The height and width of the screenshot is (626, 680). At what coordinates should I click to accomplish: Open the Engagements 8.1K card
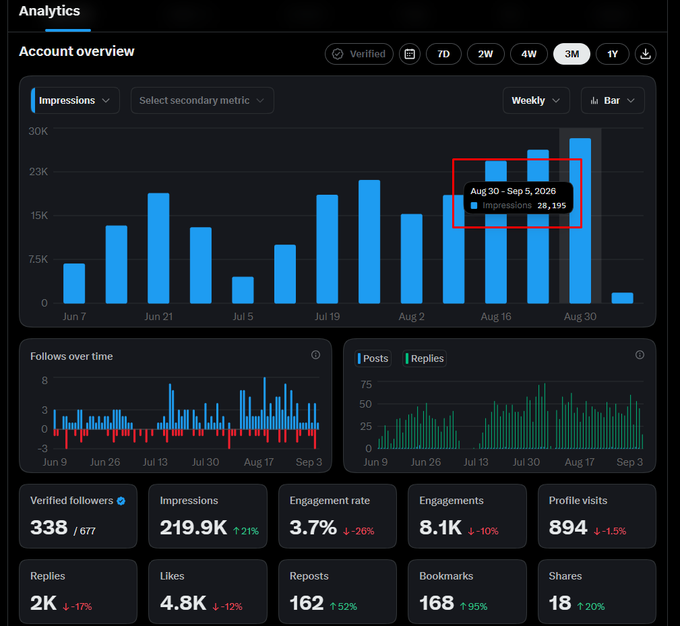point(467,516)
